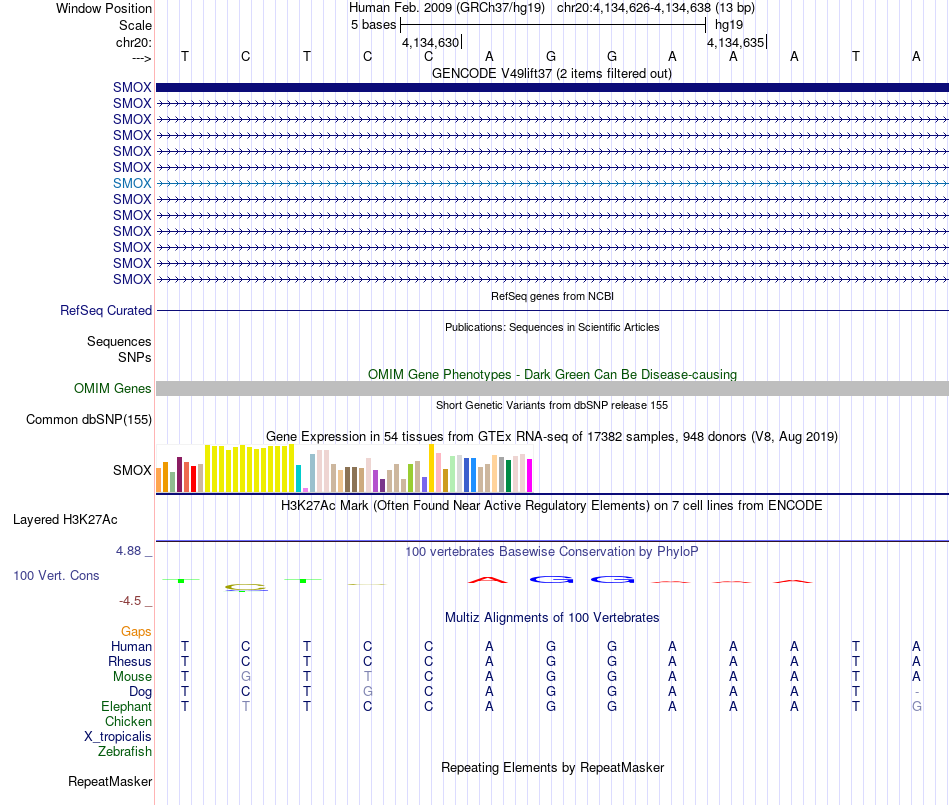This screenshot has width=950, height=805.
Task: Click the magenta bar in GTEx chart
Action: [529, 475]
